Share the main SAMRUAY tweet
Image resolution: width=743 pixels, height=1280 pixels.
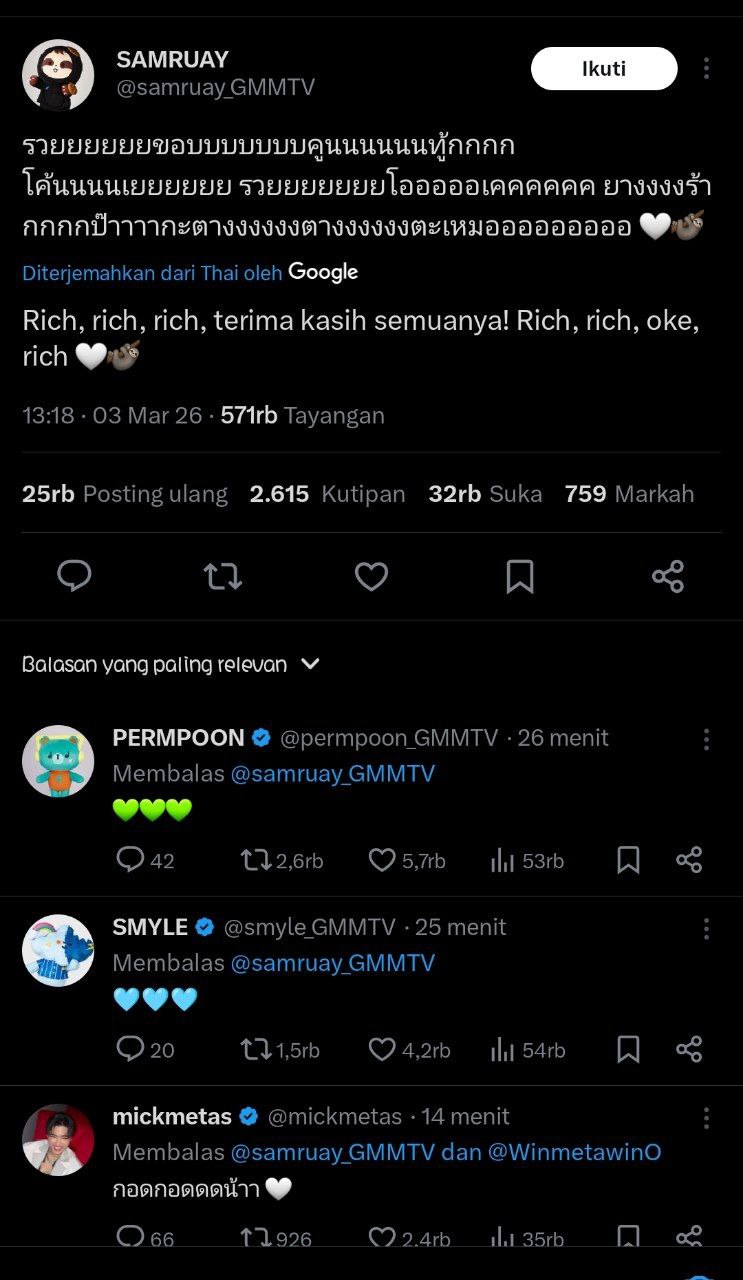(x=667, y=576)
